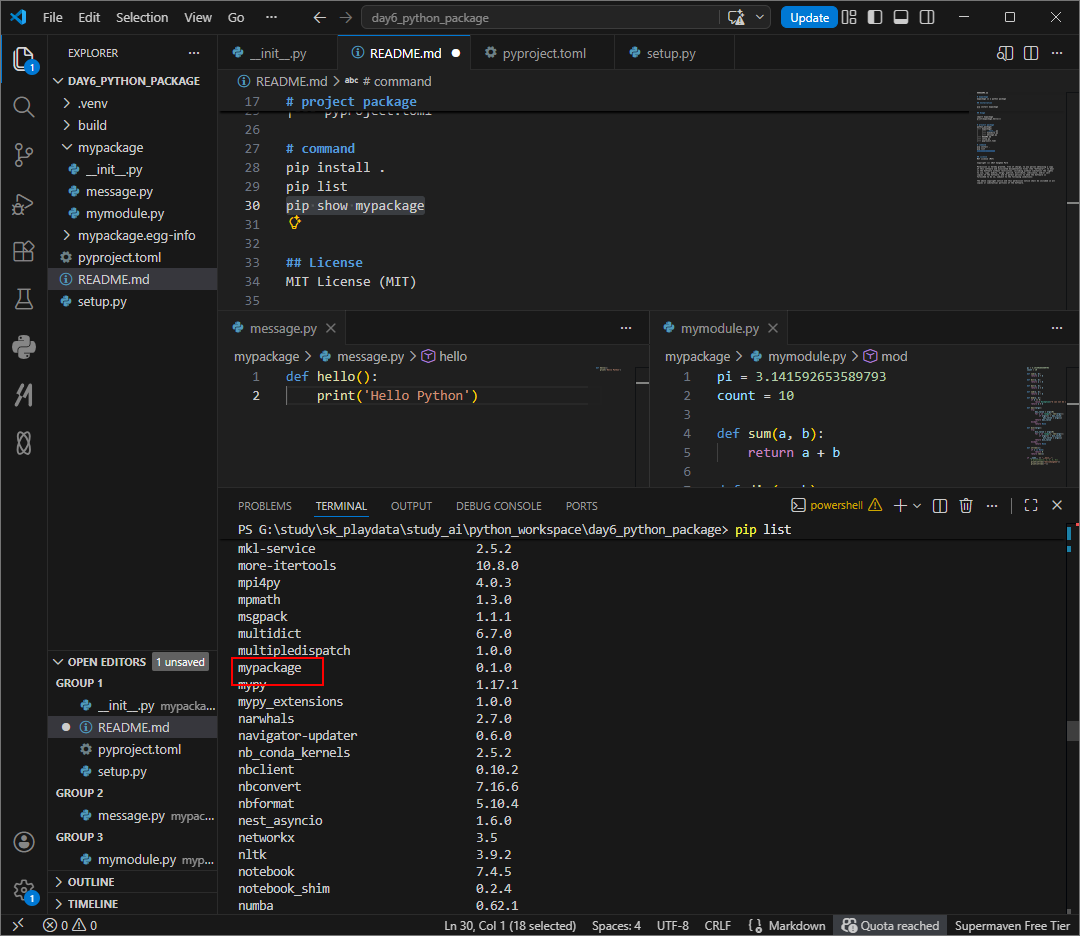The height and width of the screenshot is (936, 1080).
Task: Open message.py in the file tree
Action: coord(132,191)
